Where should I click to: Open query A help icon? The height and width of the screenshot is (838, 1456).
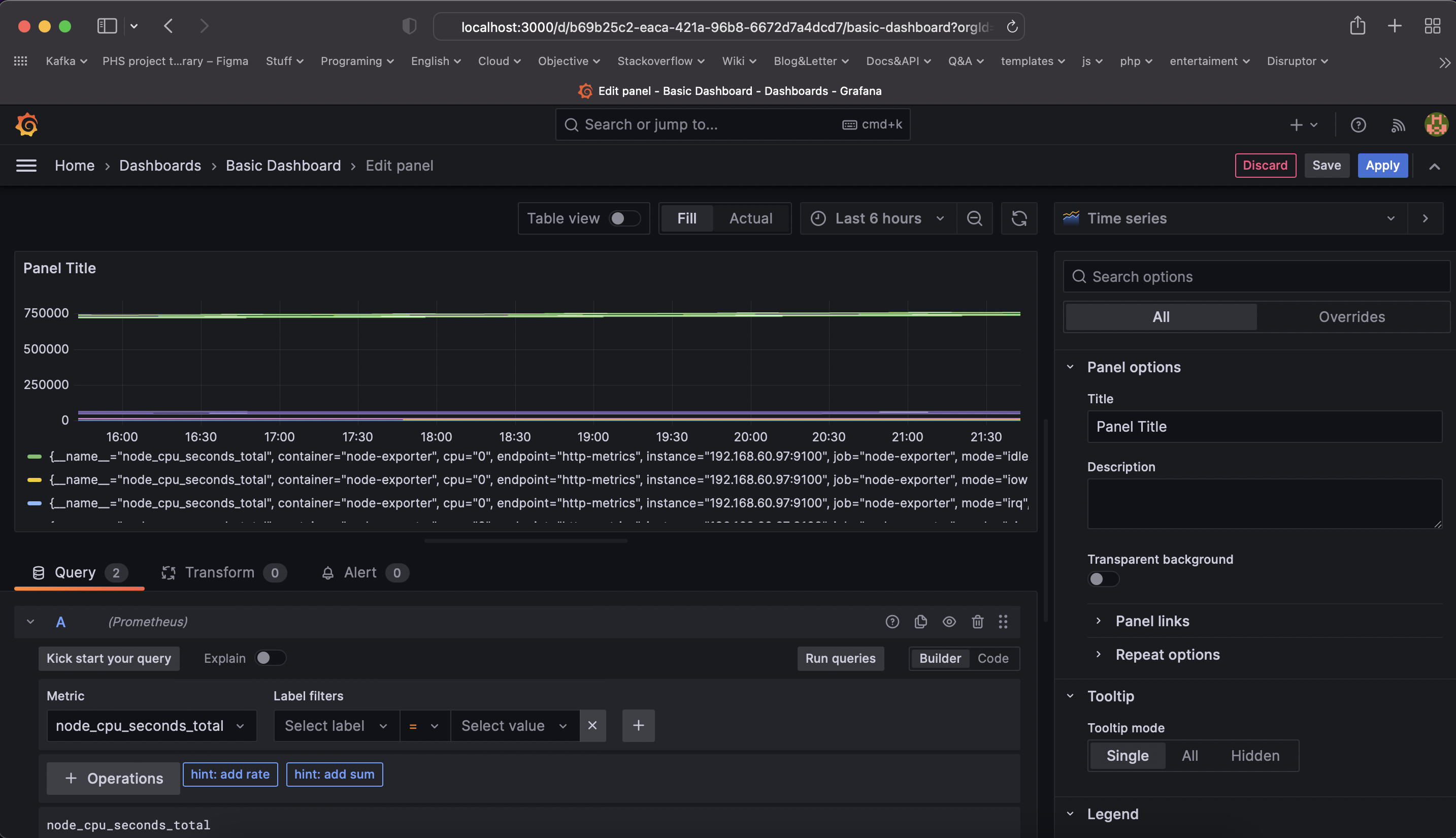(892, 622)
